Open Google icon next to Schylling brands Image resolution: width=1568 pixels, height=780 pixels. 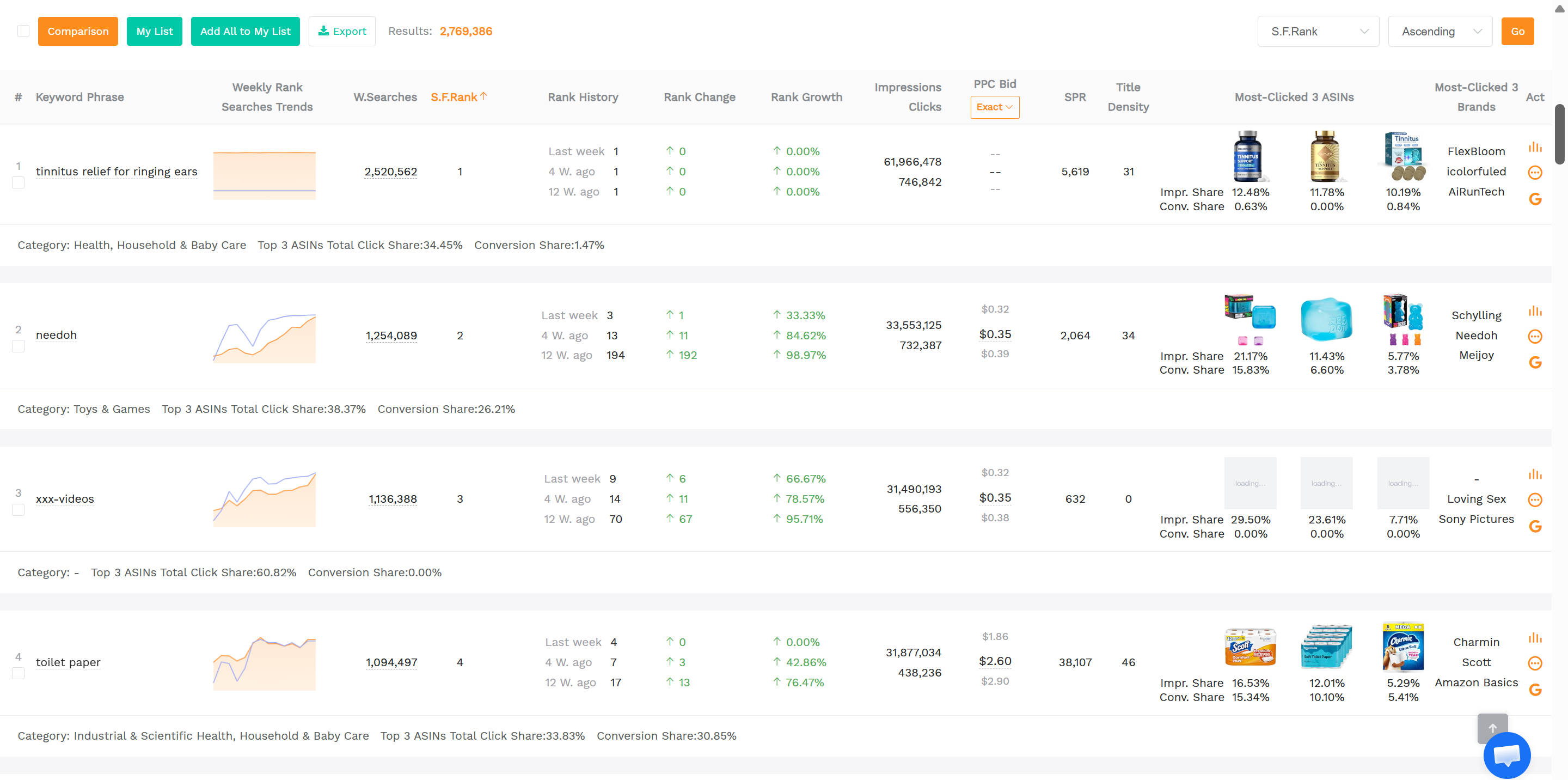1536,362
